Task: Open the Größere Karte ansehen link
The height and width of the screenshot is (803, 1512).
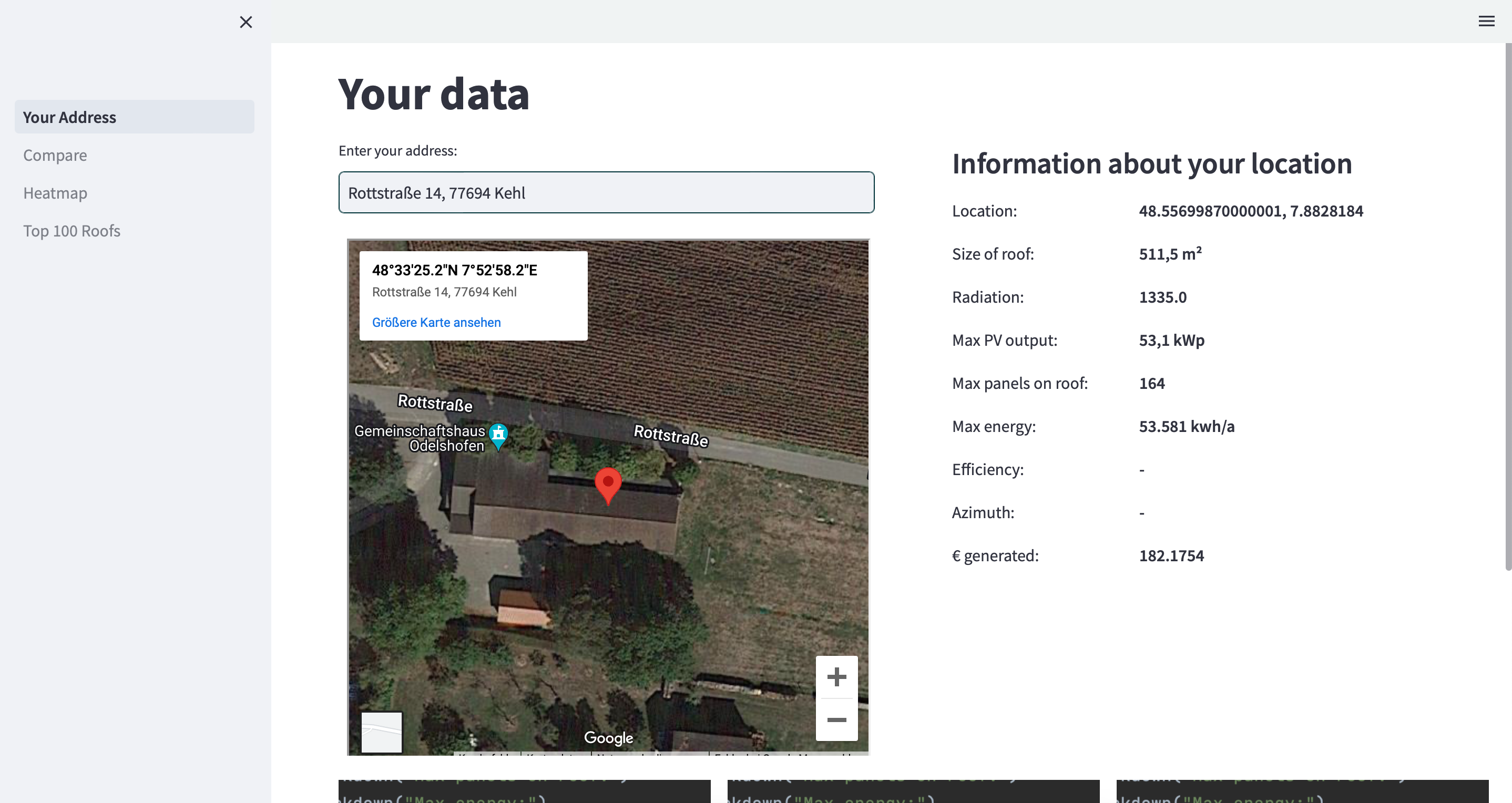Action: click(x=436, y=323)
